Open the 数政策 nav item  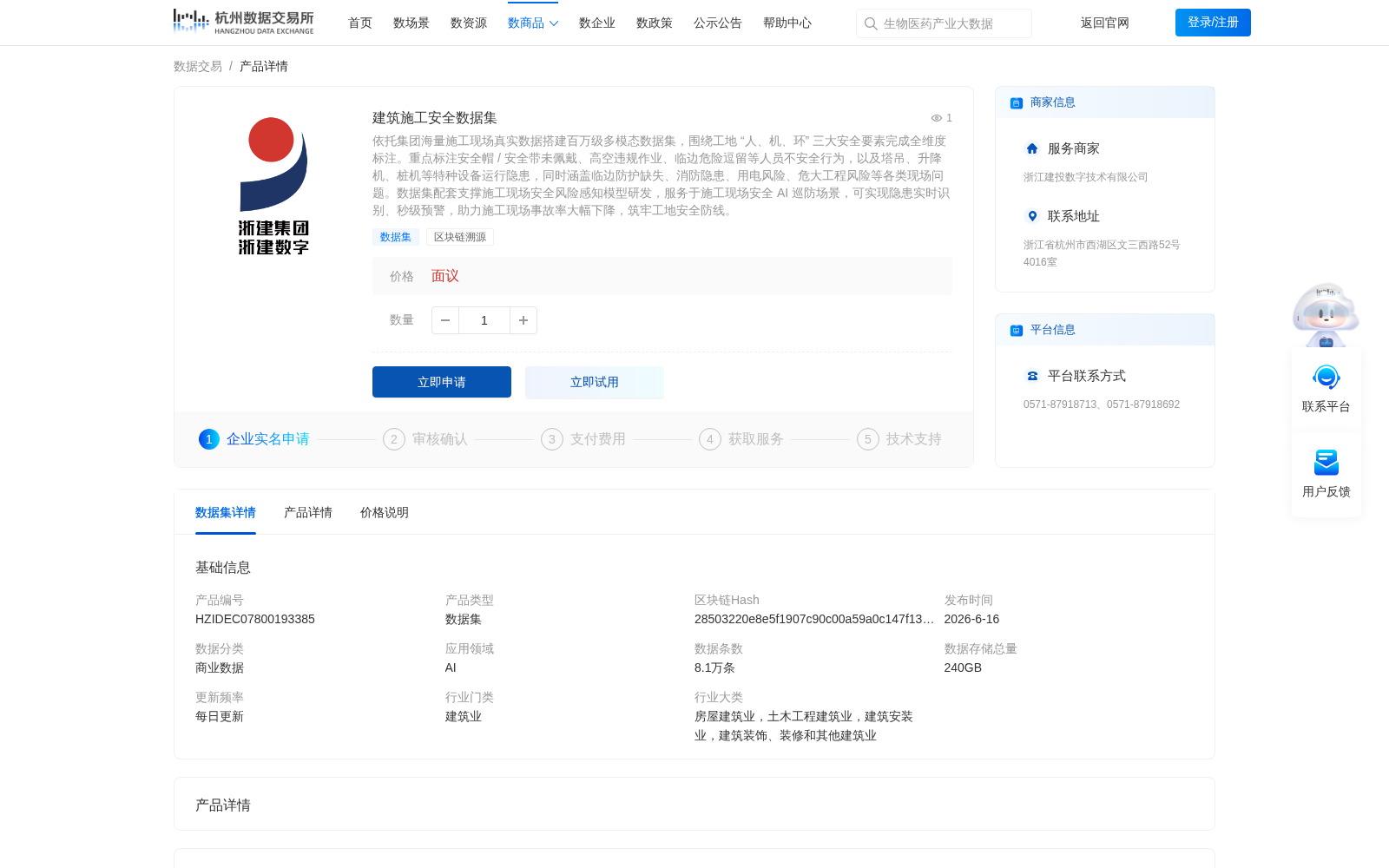pyautogui.click(x=655, y=23)
